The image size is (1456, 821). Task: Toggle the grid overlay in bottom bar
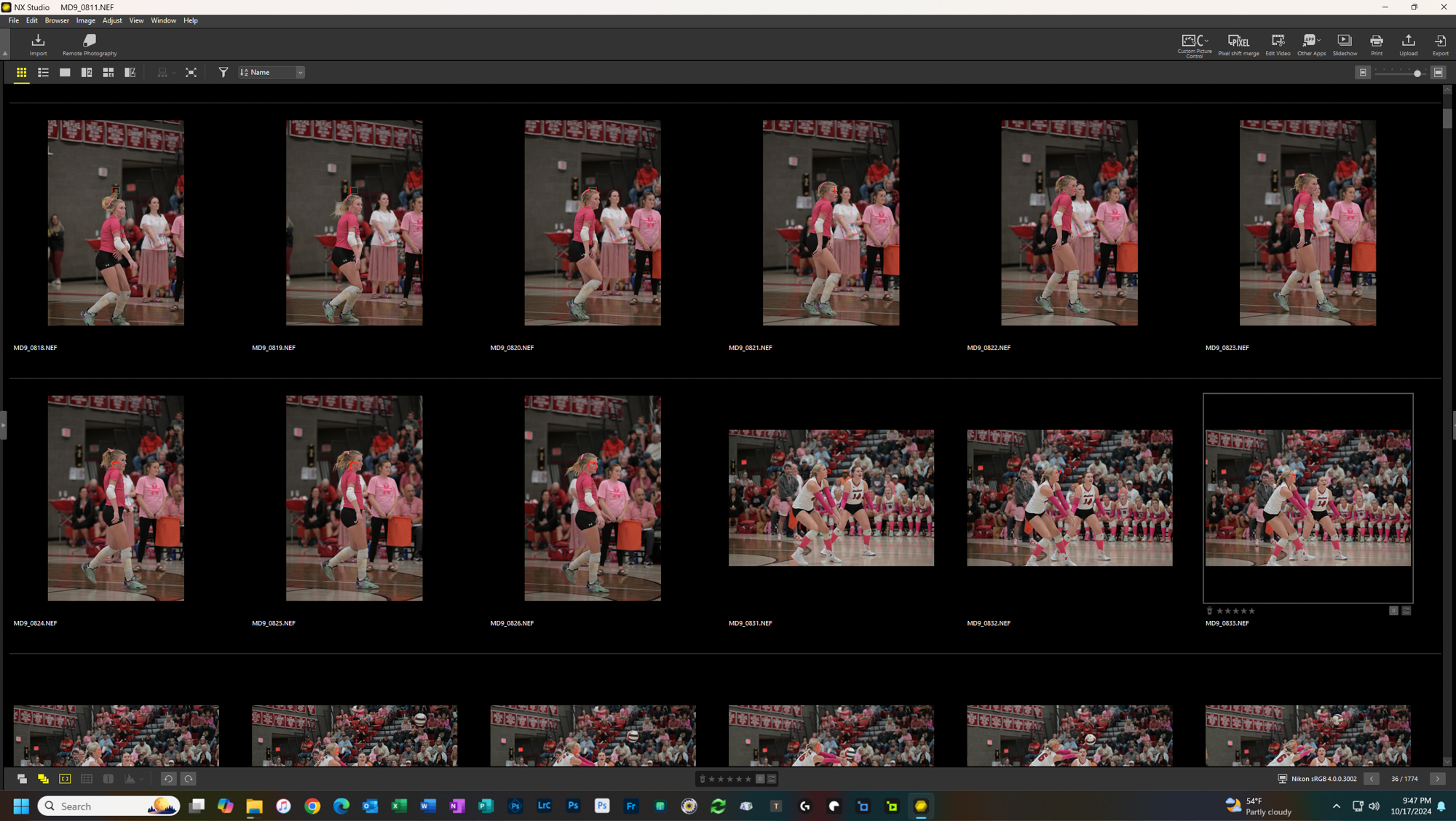coord(87,779)
